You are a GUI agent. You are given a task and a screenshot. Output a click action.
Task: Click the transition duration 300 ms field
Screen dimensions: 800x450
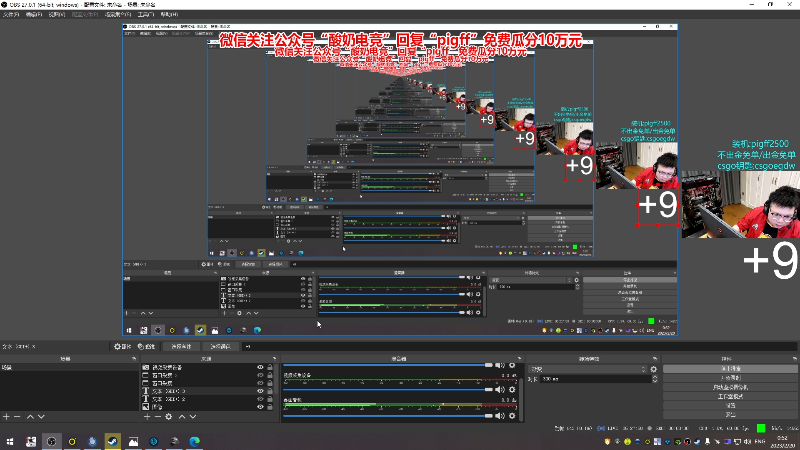tap(595, 379)
